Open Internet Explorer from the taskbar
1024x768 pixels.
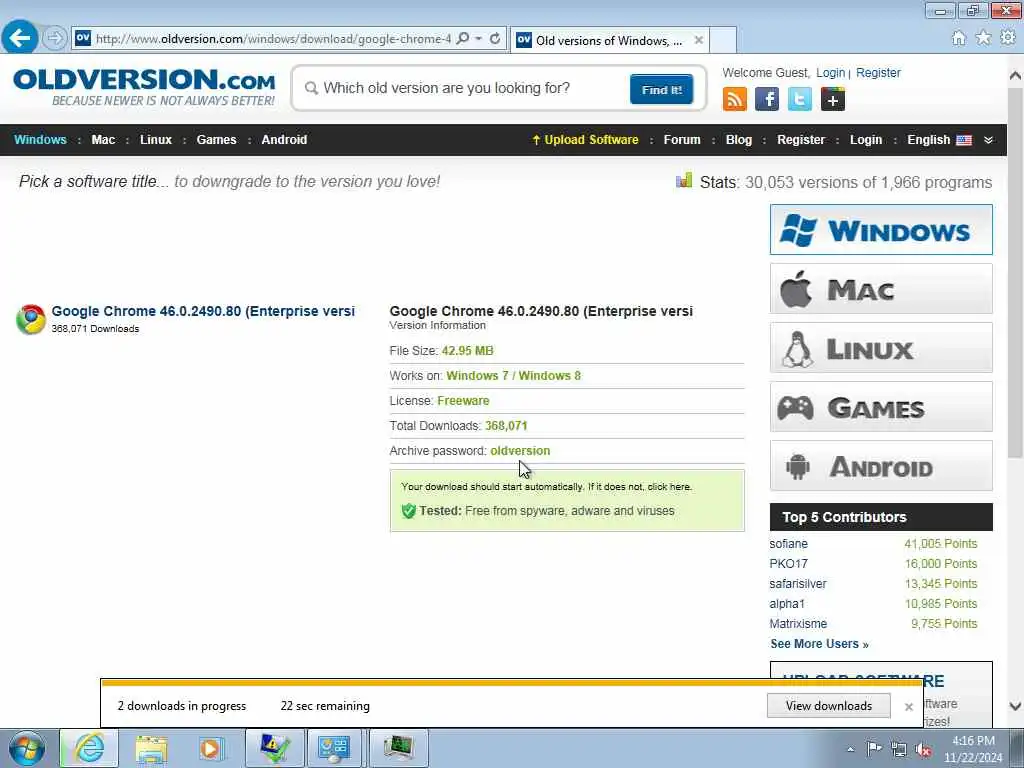pos(89,748)
